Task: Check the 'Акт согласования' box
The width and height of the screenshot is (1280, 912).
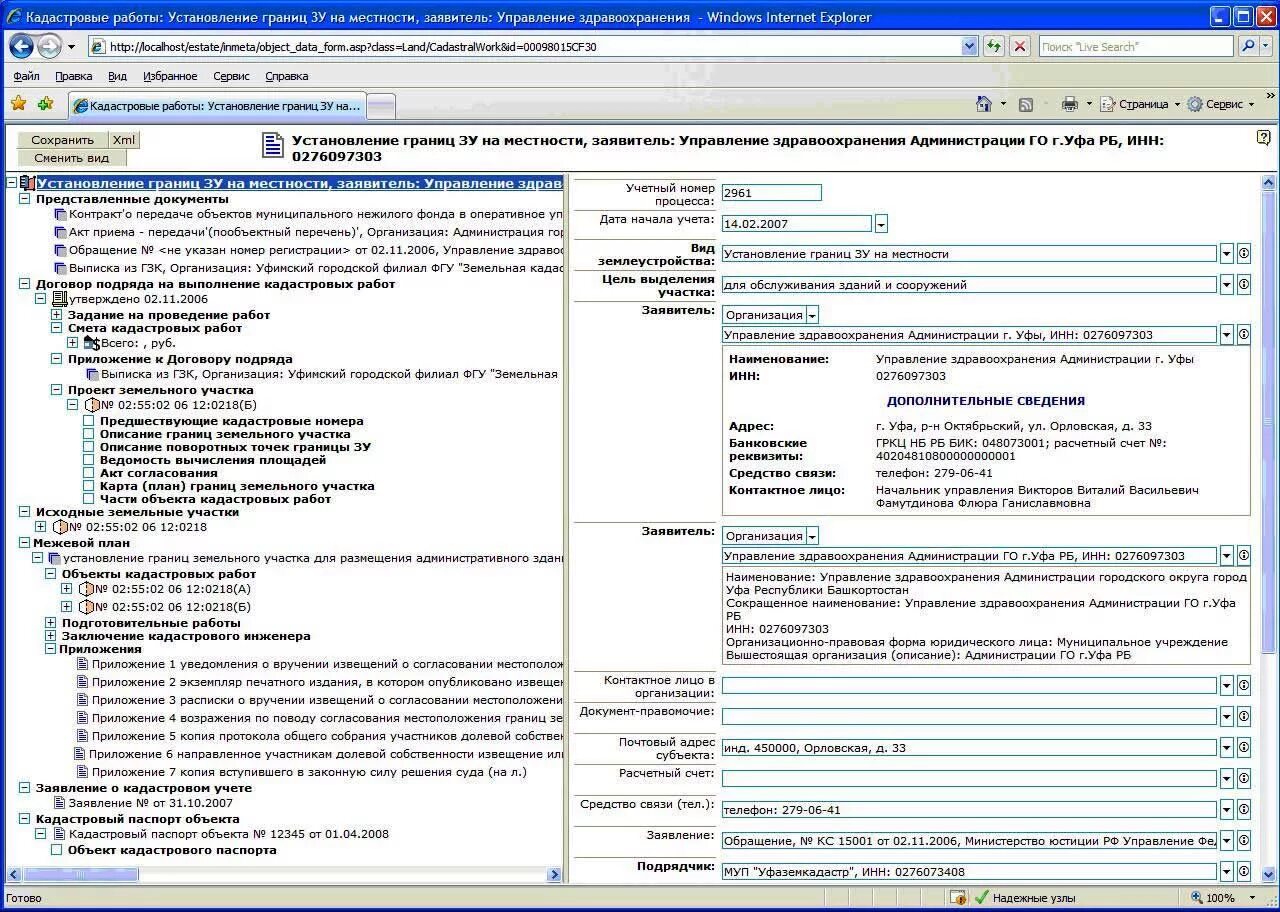Action: [89, 473]
